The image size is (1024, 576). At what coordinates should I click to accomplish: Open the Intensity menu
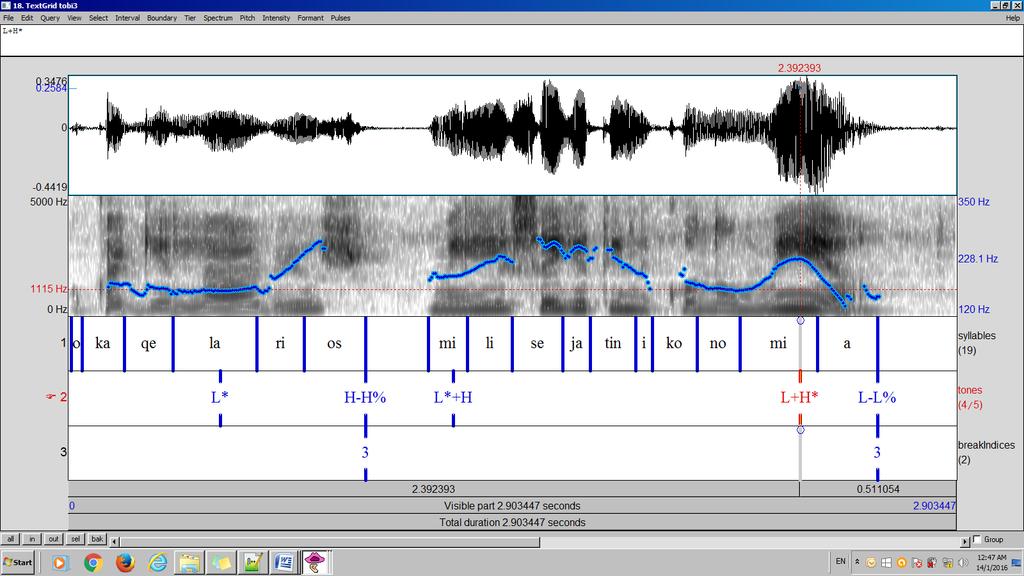pos(276,18)
